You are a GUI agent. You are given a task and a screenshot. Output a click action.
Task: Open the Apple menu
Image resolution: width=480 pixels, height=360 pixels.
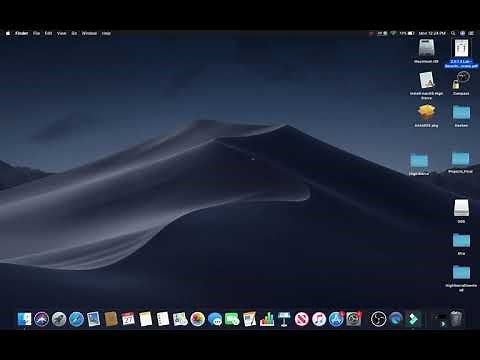[x=8, y=33]
